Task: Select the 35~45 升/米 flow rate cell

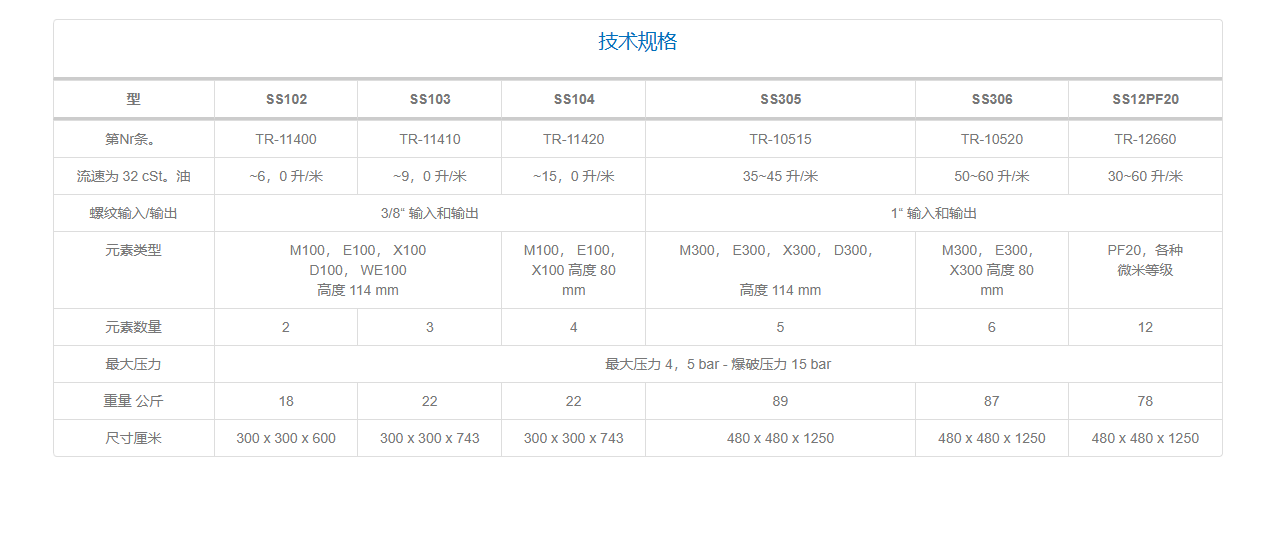Action: [780, 176]
